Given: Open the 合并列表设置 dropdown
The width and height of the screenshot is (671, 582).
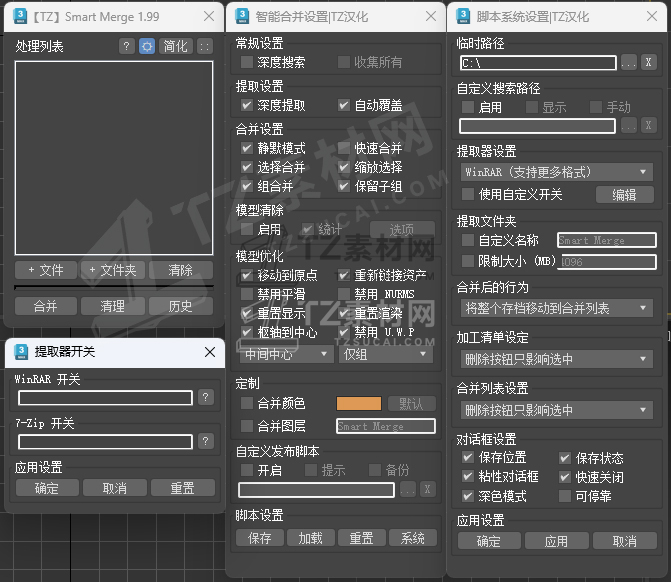Looking at the screenshot, I should [x=557, y=410].
